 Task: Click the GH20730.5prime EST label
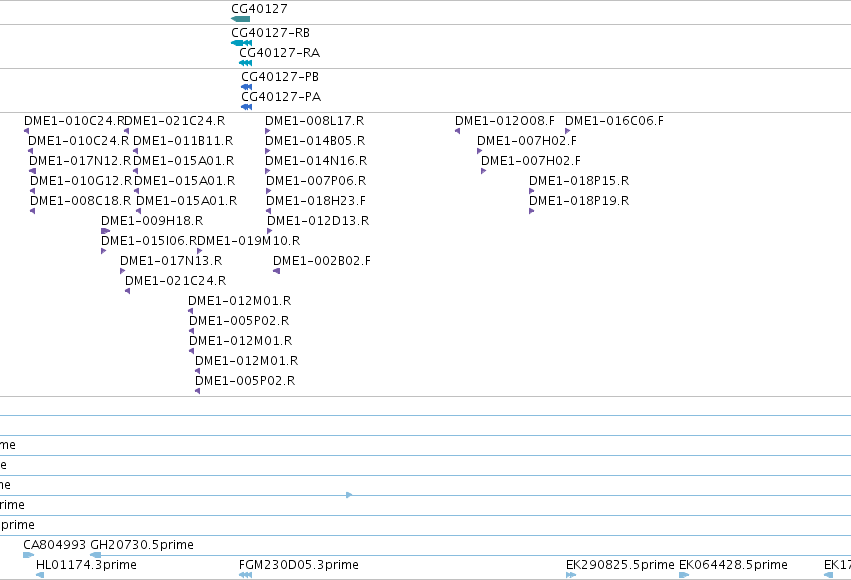coord(142,545)
